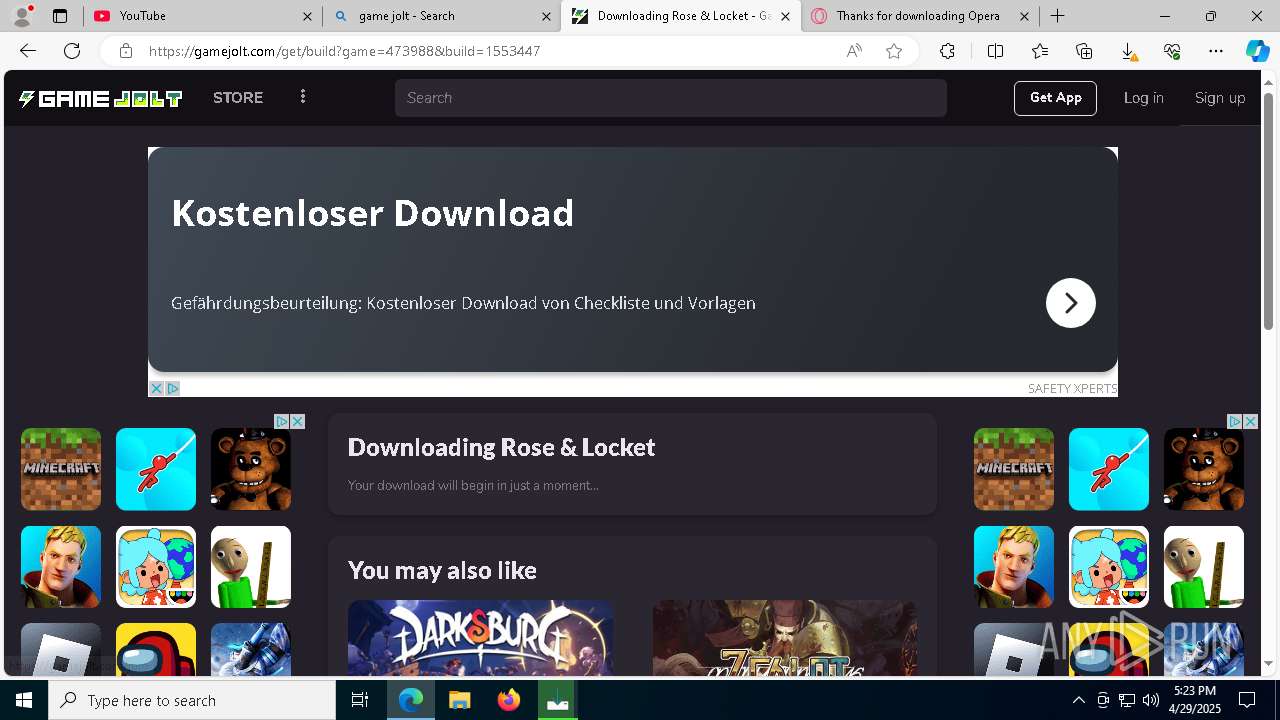Image resolution: width=1280 pixels, height=720 pixels.
Task: Open the Favorites list
Action: point(1040,51)
